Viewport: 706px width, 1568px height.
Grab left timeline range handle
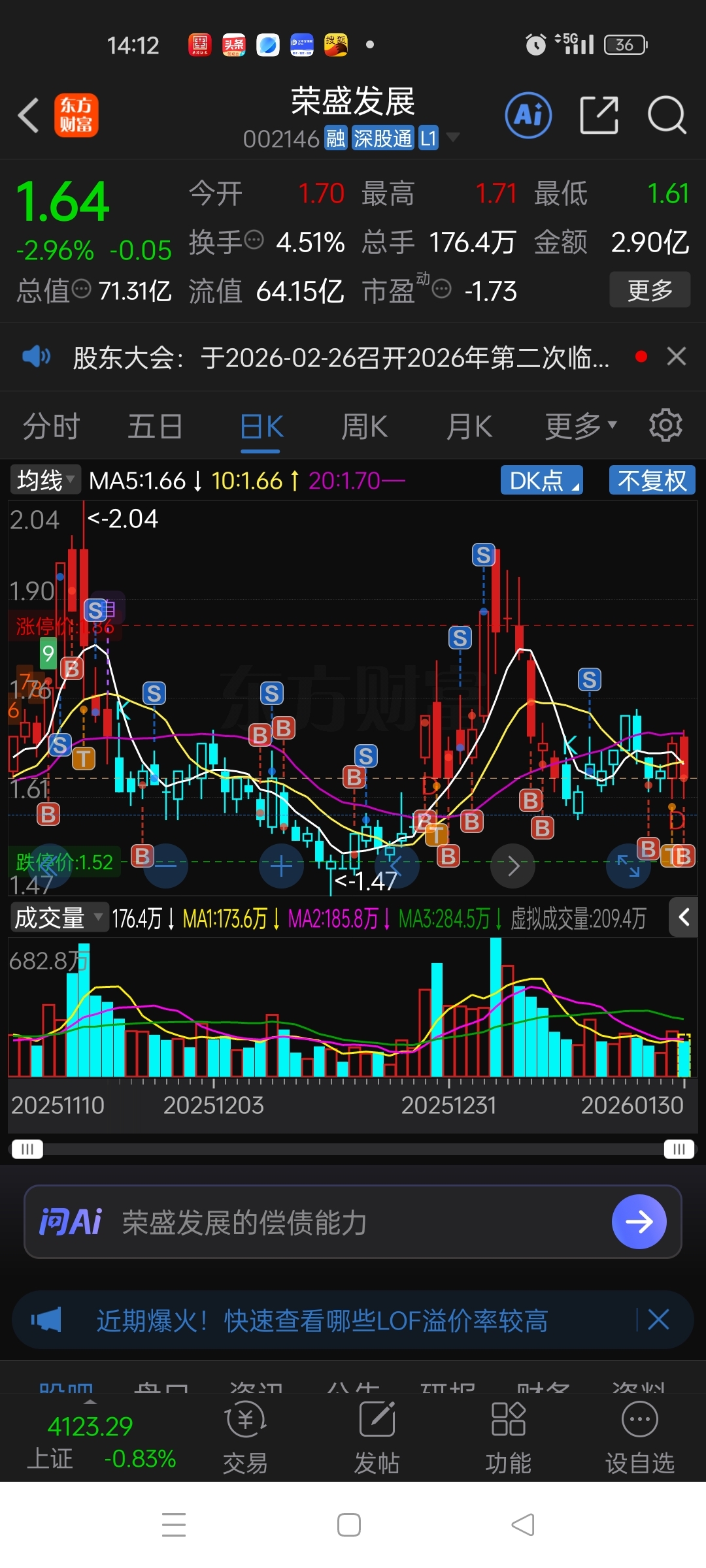click(x=27, y=1149)
